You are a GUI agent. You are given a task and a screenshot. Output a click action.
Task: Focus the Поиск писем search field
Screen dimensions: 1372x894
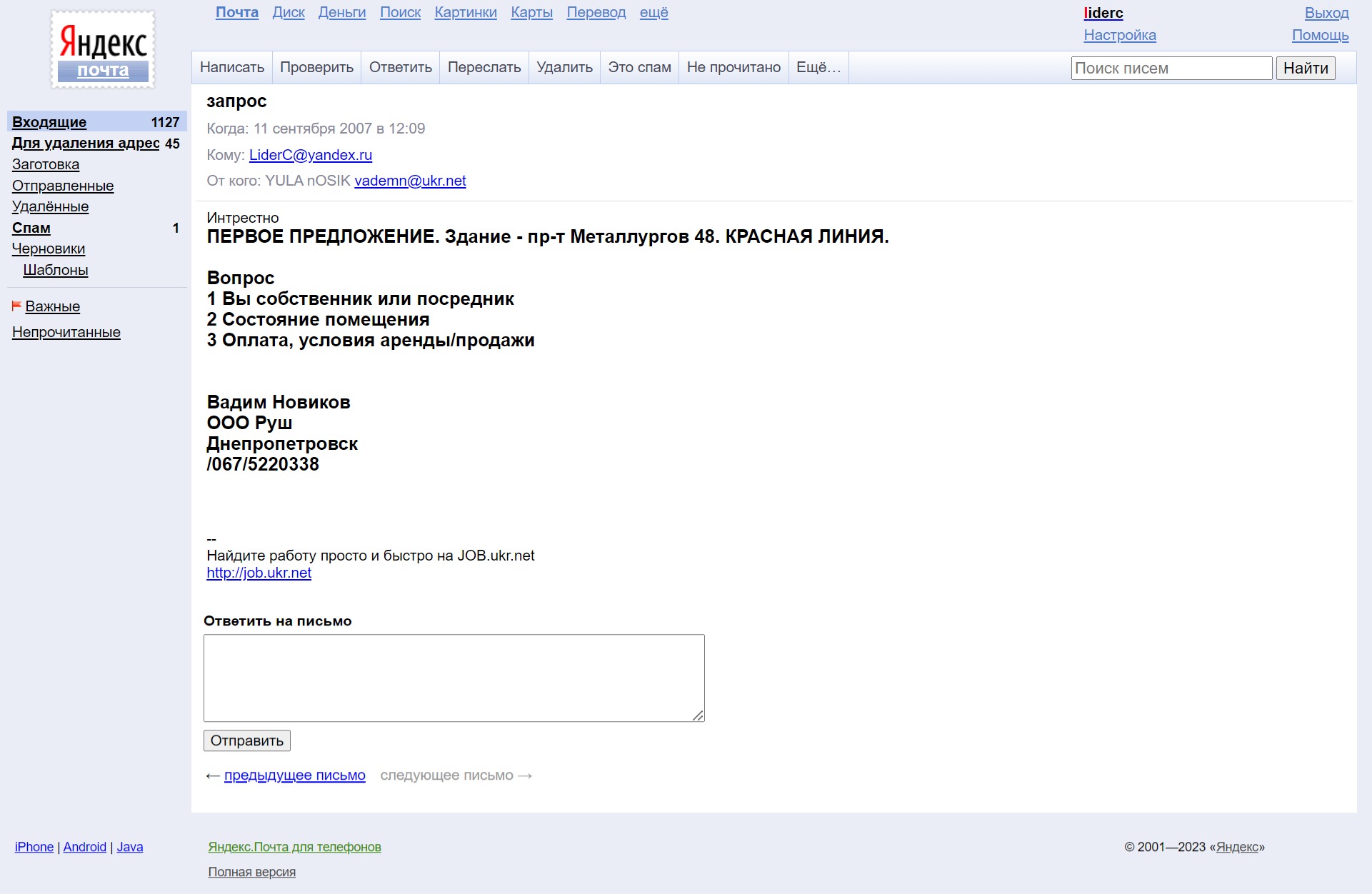(1171, 68)
